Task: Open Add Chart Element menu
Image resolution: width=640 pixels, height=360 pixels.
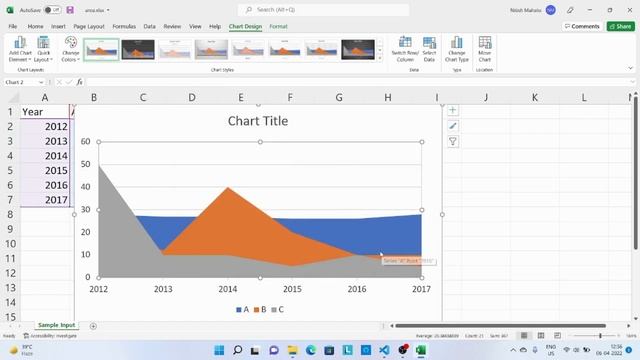Action: [20, 49]
